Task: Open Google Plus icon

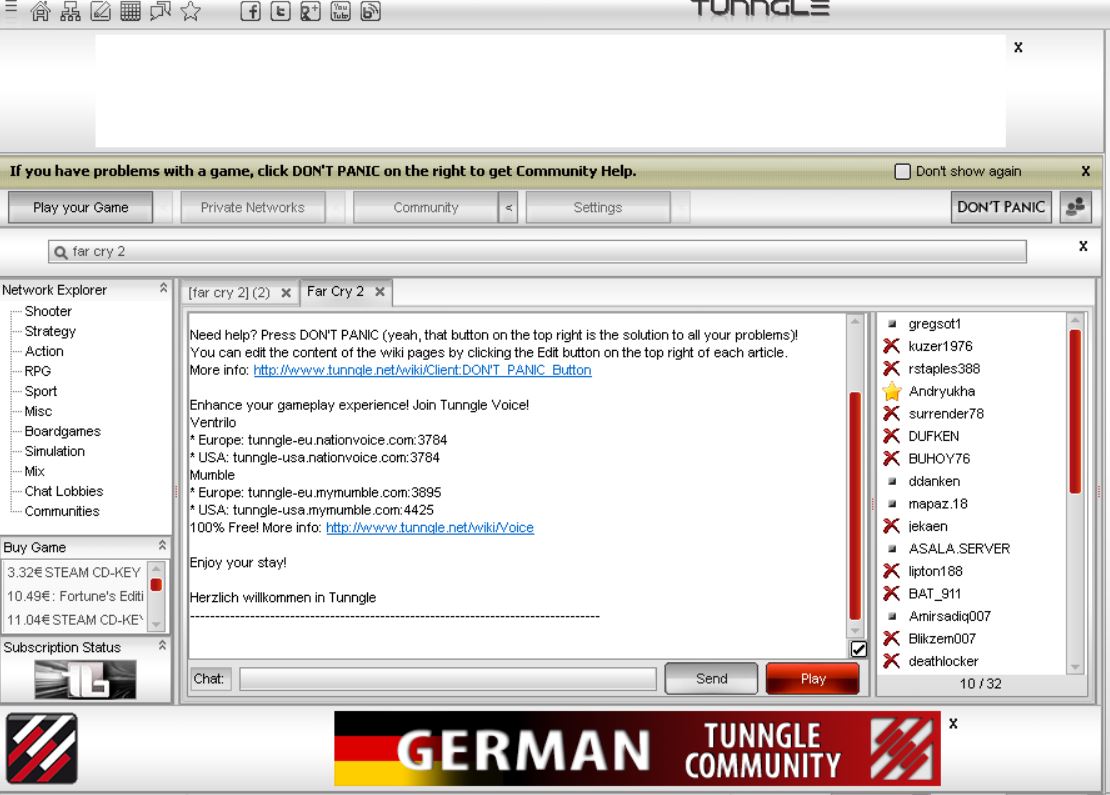Action: coord(310,11)
